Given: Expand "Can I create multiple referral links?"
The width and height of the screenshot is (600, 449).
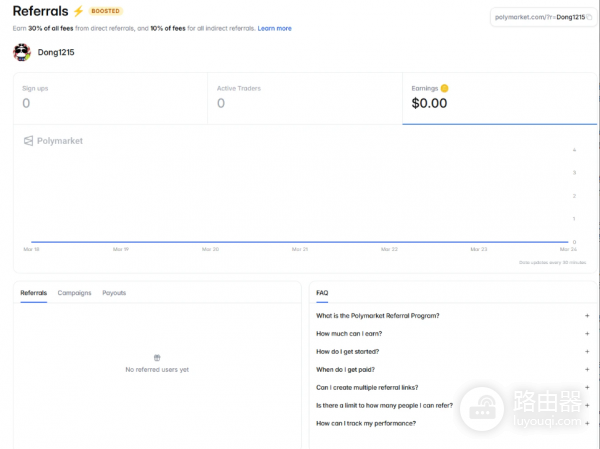Looking at the screenshot, I should pyautogui.click(x=586, y=388).
